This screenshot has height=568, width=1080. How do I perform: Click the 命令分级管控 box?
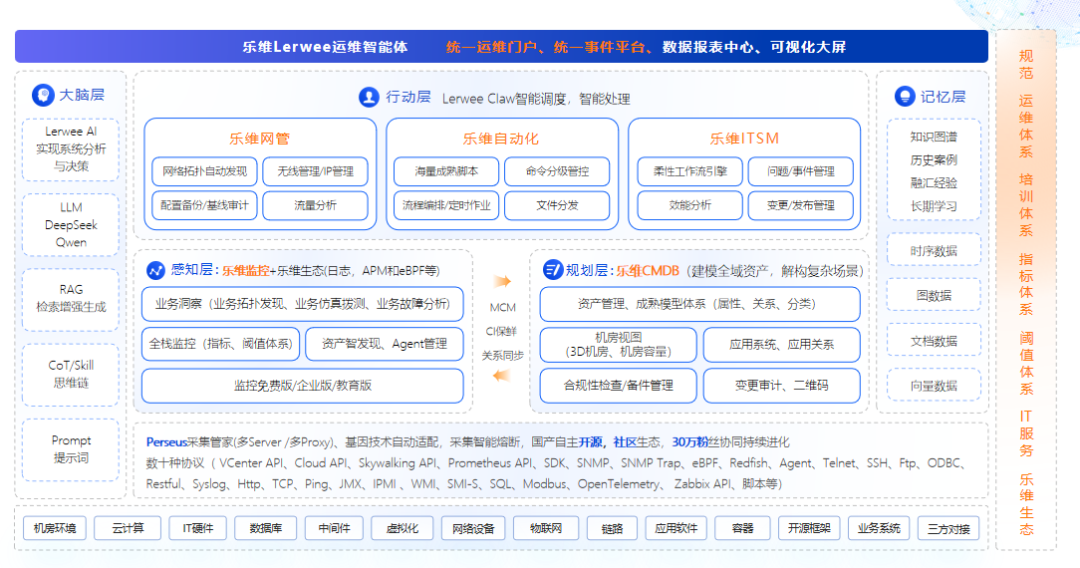(x=557, y=171)
